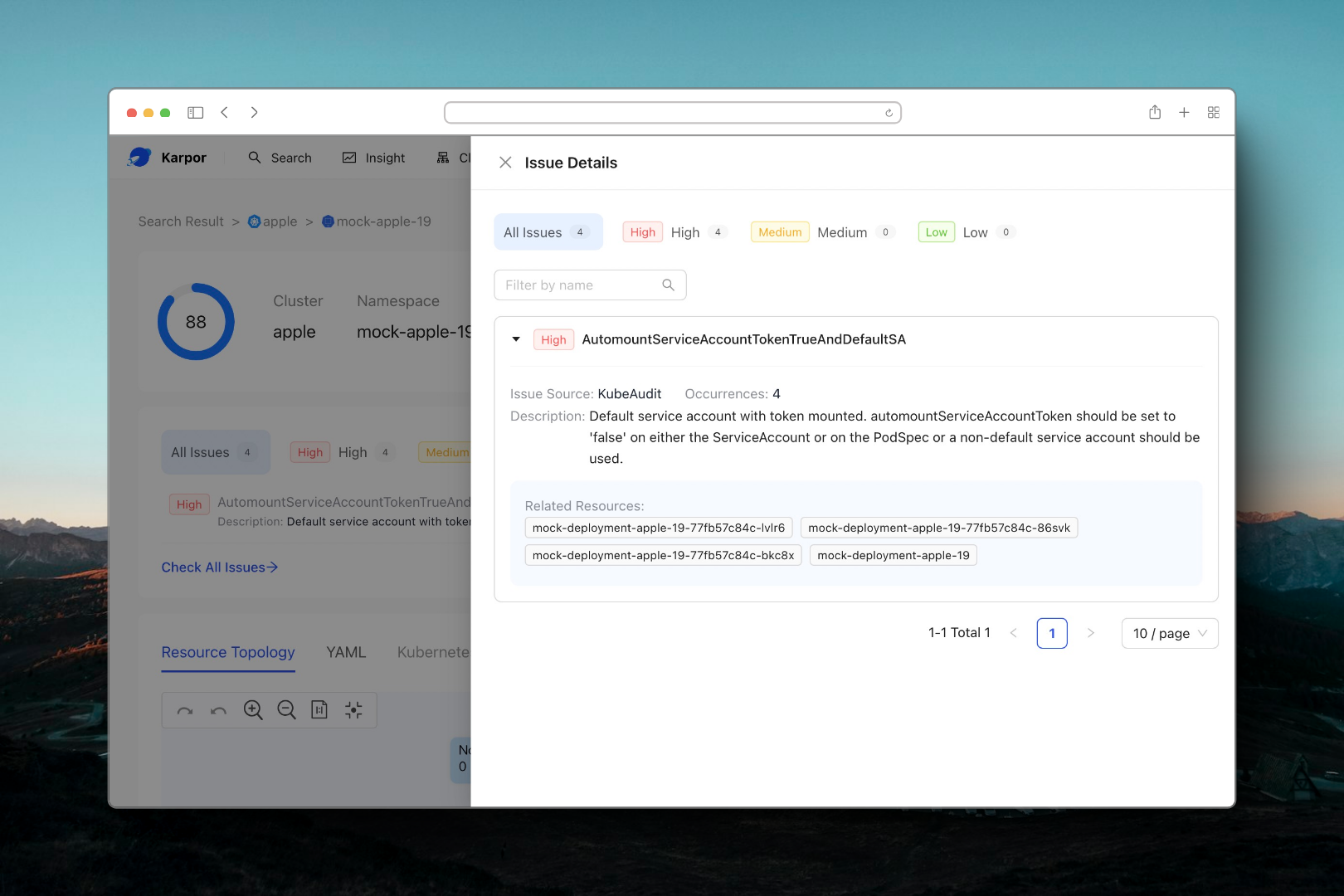
Task: Filter issues by Medium severity
Action: 821,232
